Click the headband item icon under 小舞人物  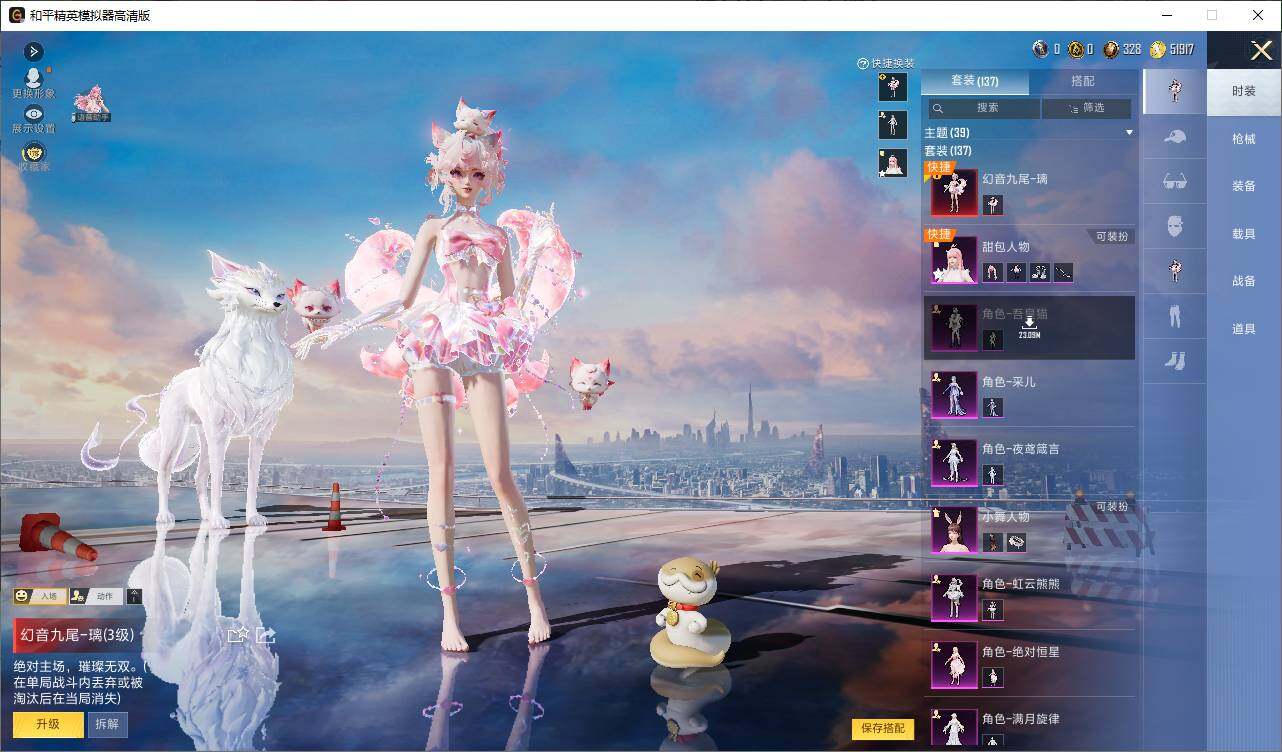(x=1016, y=542)
